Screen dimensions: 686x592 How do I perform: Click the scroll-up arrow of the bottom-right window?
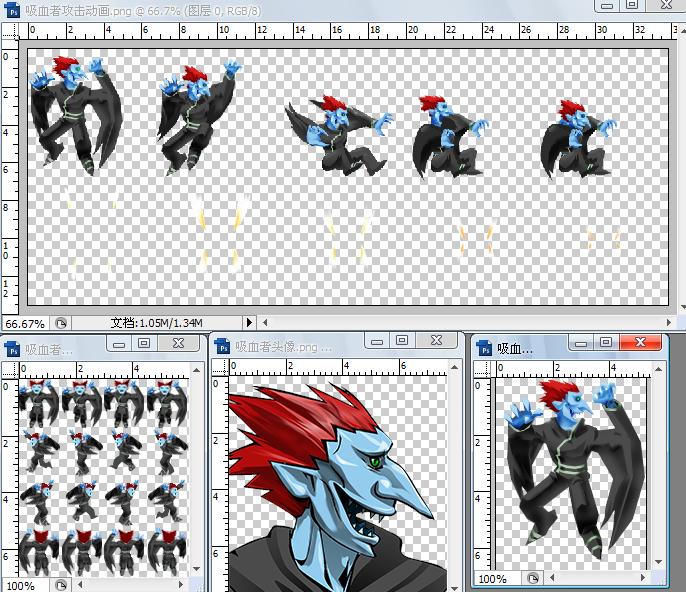[659, 369]
